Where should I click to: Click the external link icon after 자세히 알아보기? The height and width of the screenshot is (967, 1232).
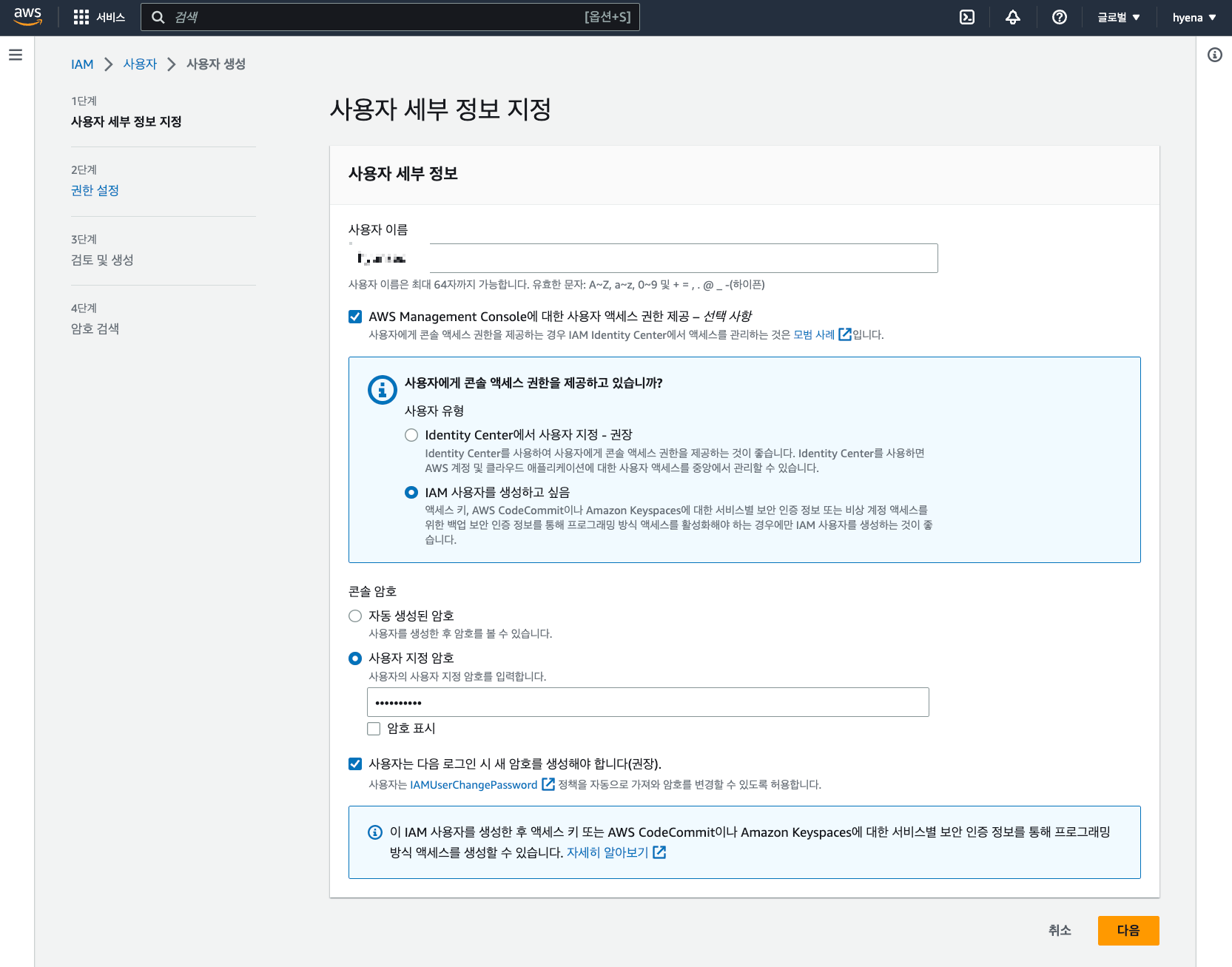coord(659,852)
